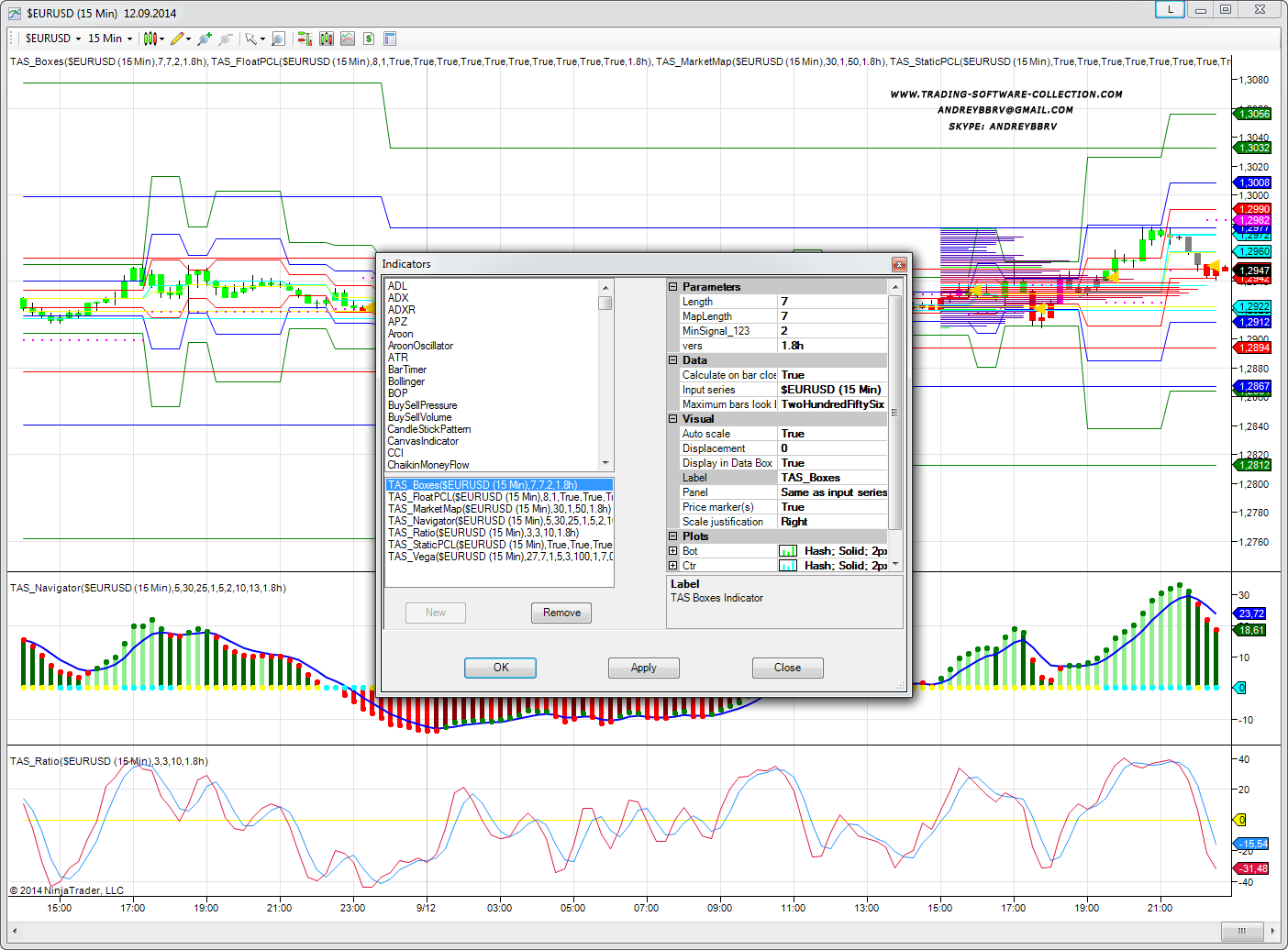Expand the Bot plot settings
This screenshot has width=1288, height=950.
[x=672, y=551]
